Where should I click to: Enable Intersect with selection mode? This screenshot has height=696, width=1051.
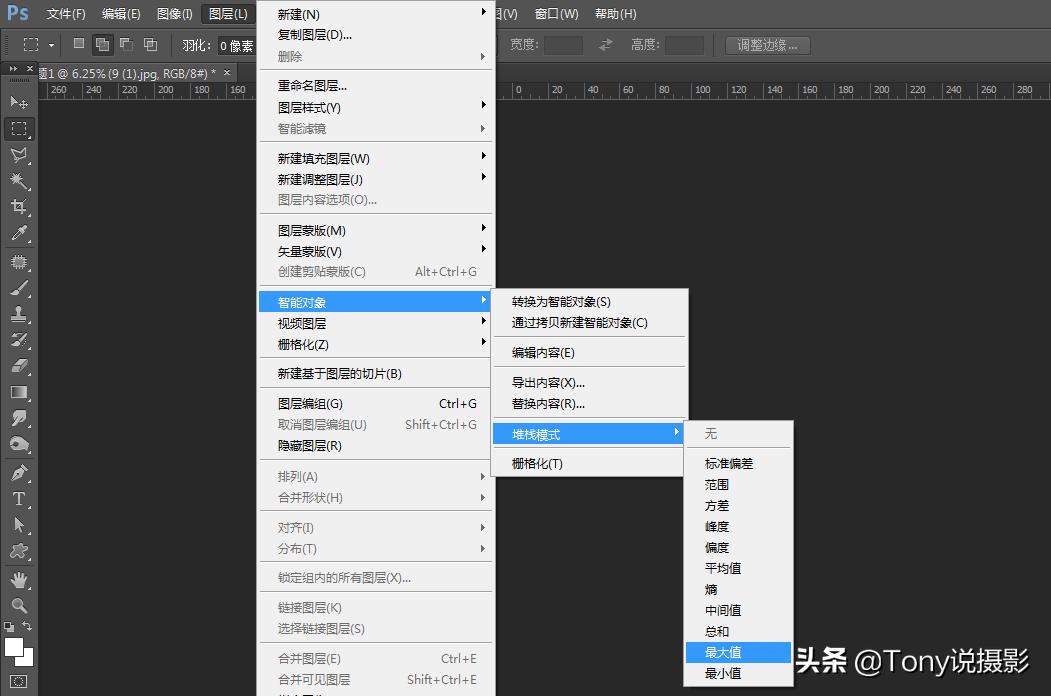pos(151,44)
